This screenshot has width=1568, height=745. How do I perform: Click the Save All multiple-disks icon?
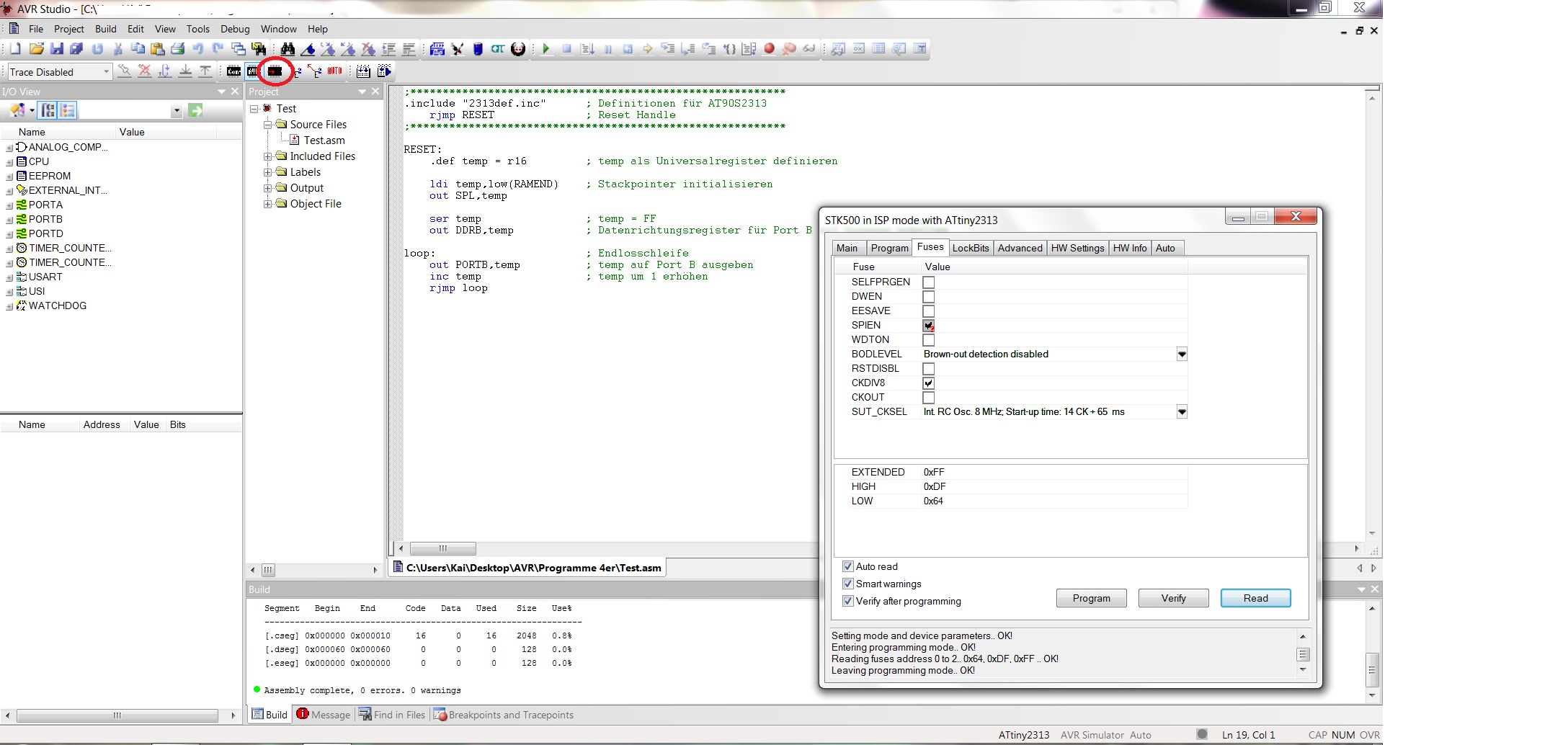coord(76,48)
